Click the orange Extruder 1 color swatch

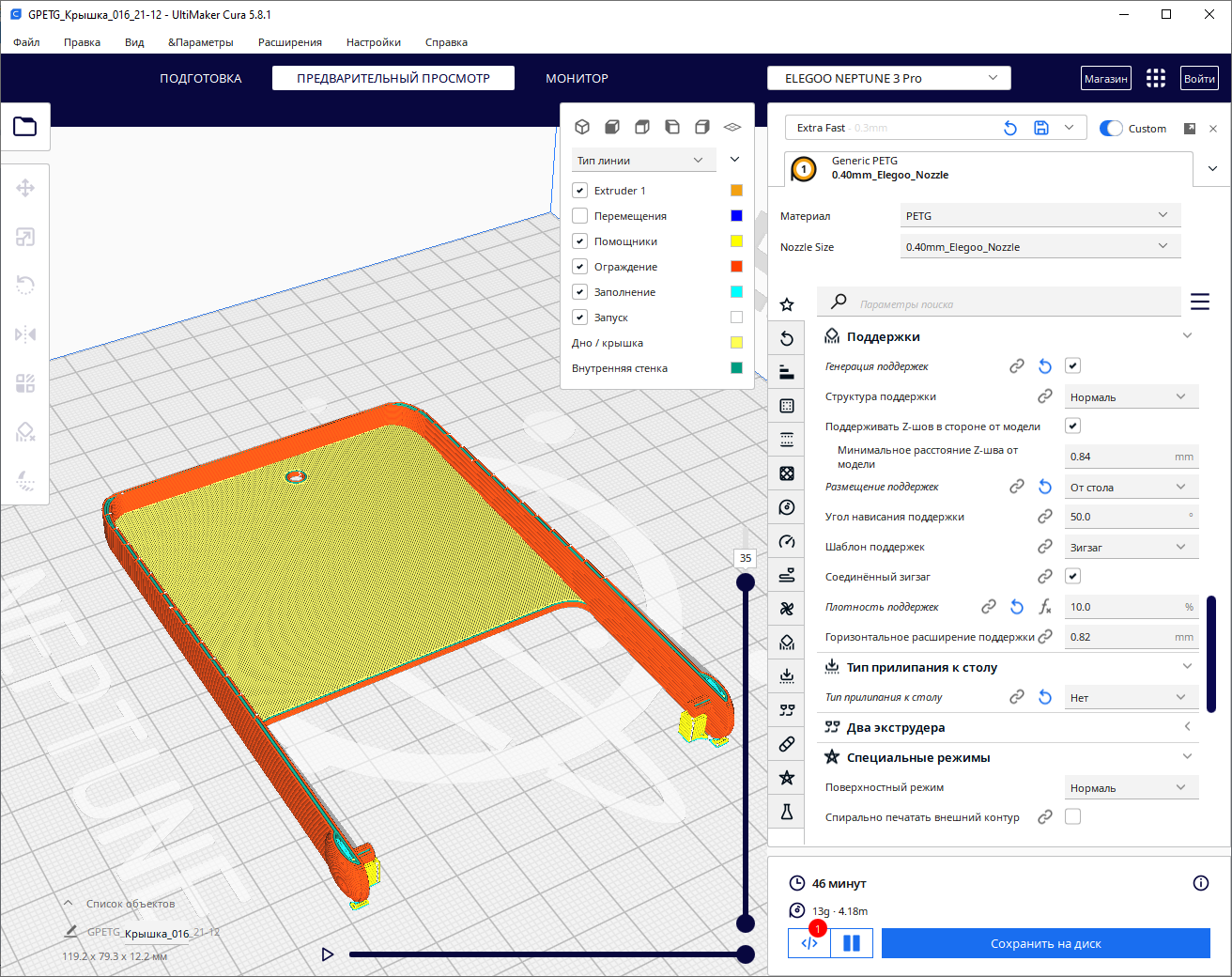coord(736,191)
